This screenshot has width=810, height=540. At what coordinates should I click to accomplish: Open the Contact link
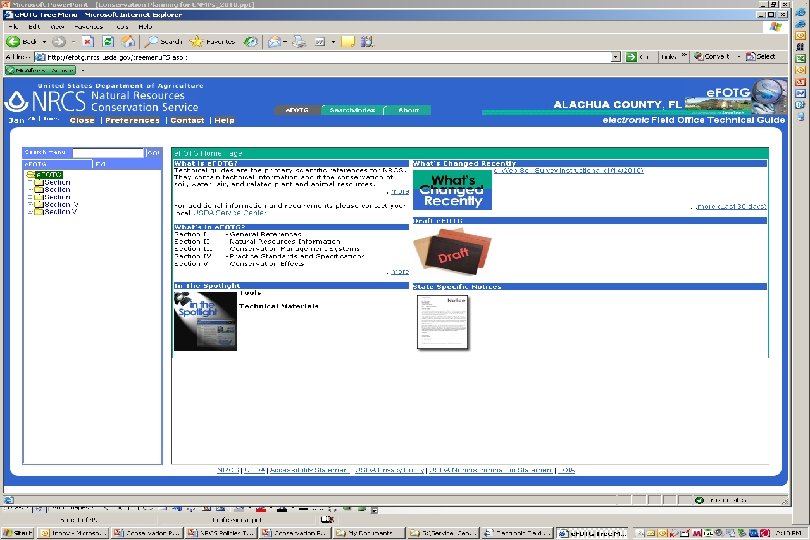point(187,120)
